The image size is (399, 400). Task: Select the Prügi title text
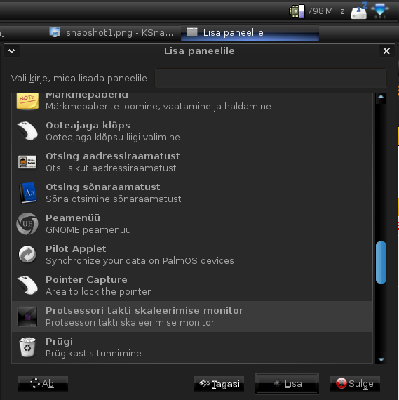[59, 342]
